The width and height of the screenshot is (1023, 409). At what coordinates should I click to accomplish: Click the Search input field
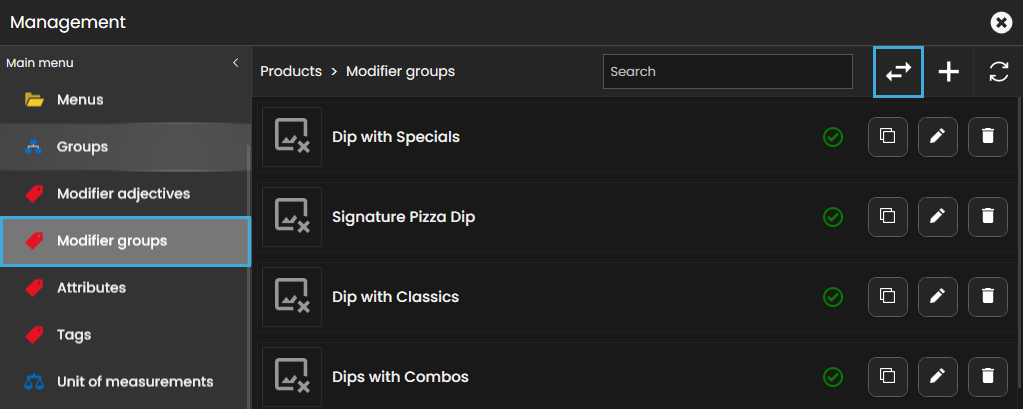pos(727,72)
